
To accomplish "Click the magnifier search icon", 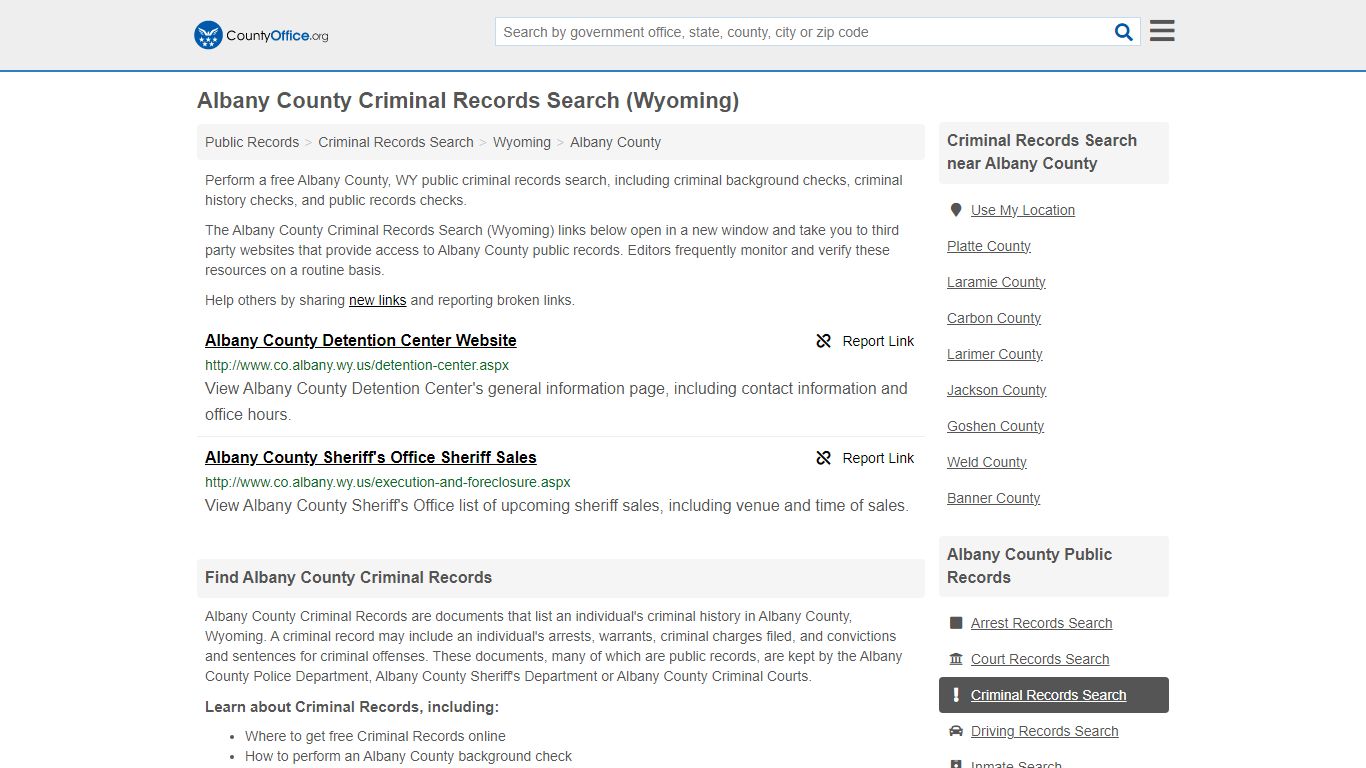I will pos(1124,32).
